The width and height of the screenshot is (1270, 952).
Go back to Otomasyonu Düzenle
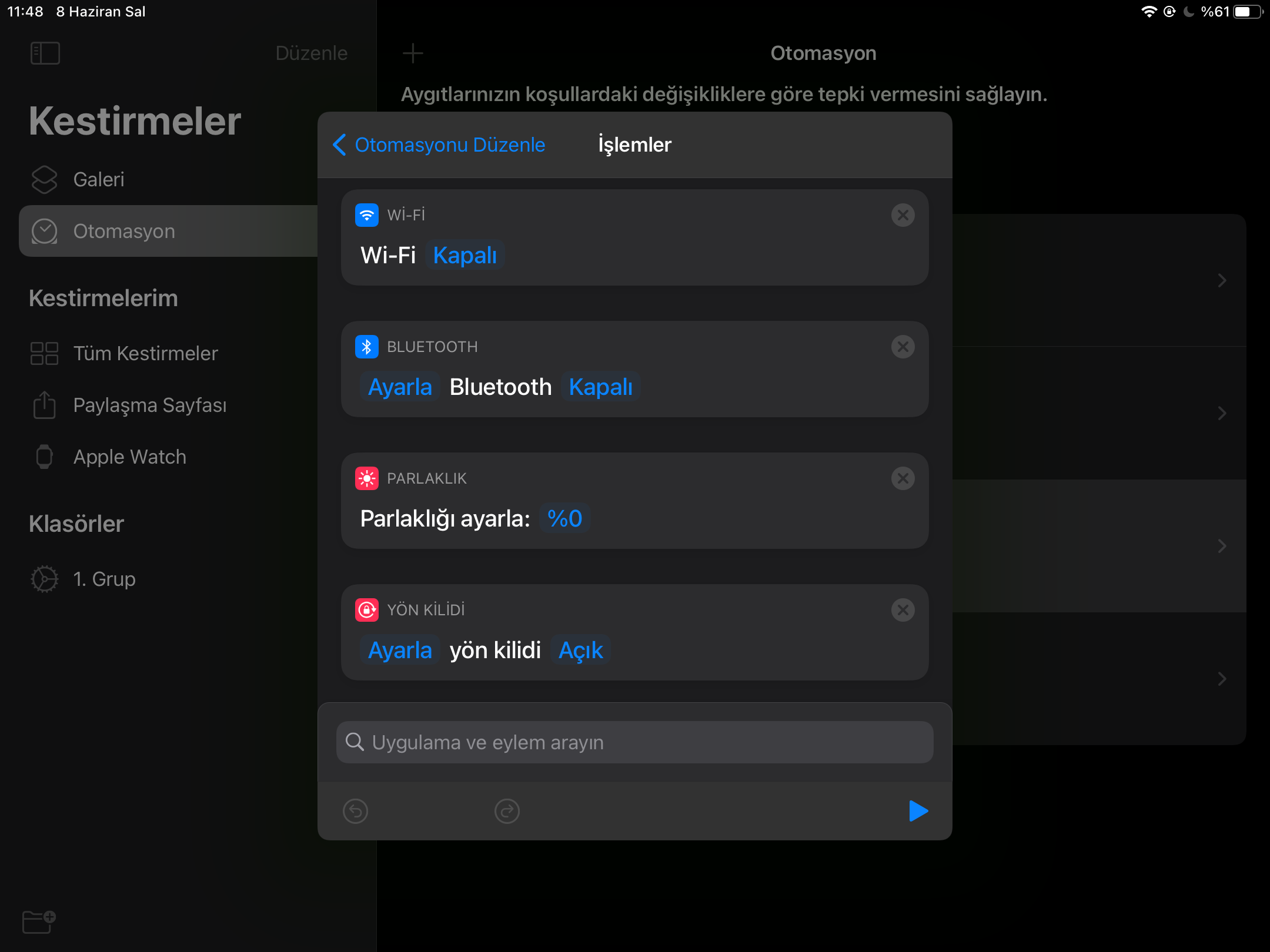(439, 145)
